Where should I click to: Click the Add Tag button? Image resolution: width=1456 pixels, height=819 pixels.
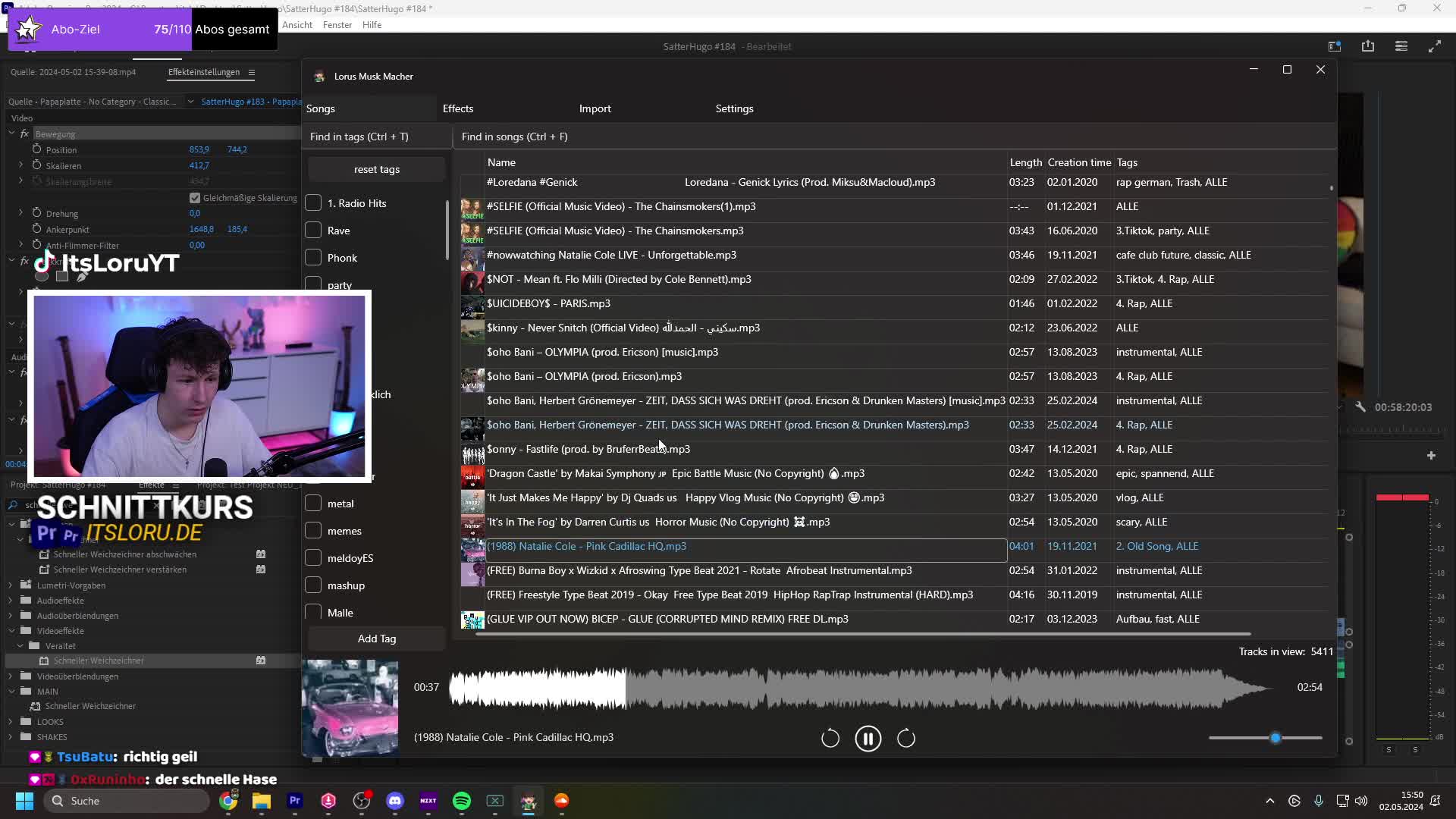(377, 639)
